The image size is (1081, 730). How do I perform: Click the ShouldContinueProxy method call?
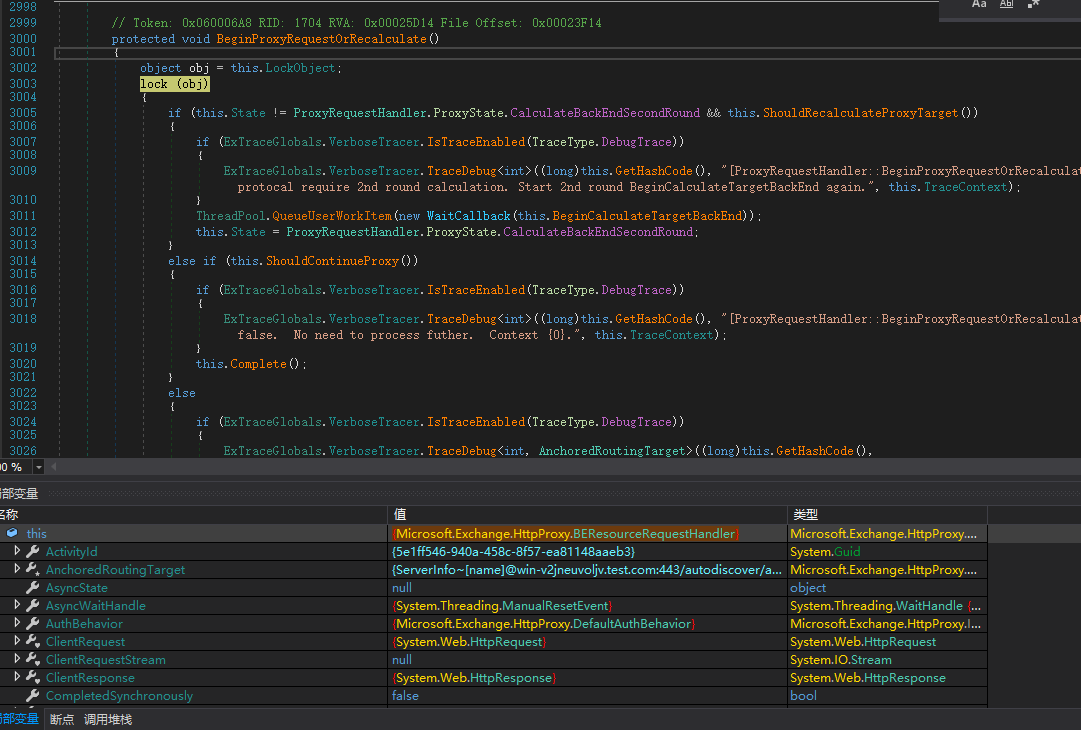click(332, 261)
